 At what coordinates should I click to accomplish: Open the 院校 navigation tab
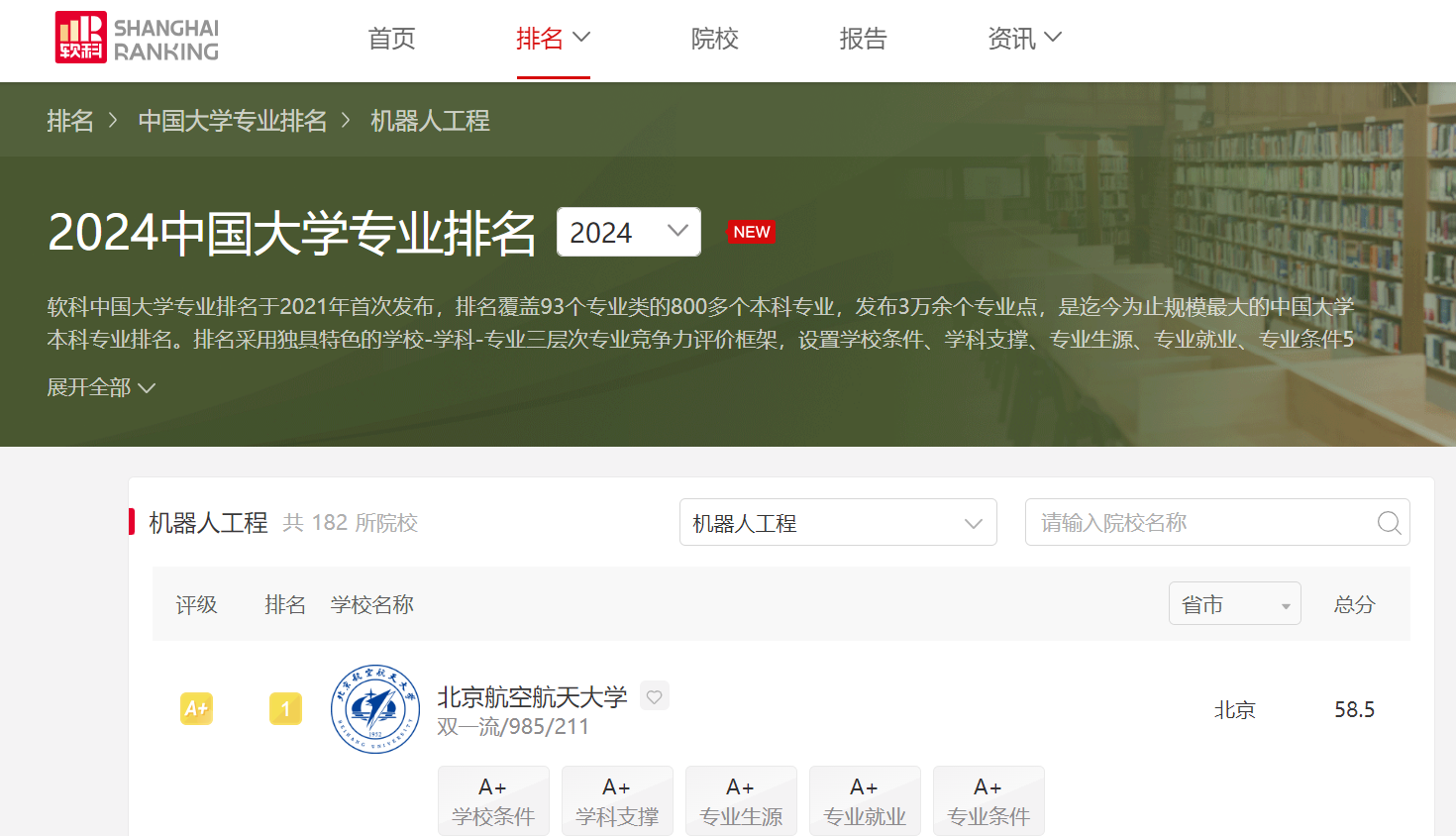point(714,39)
